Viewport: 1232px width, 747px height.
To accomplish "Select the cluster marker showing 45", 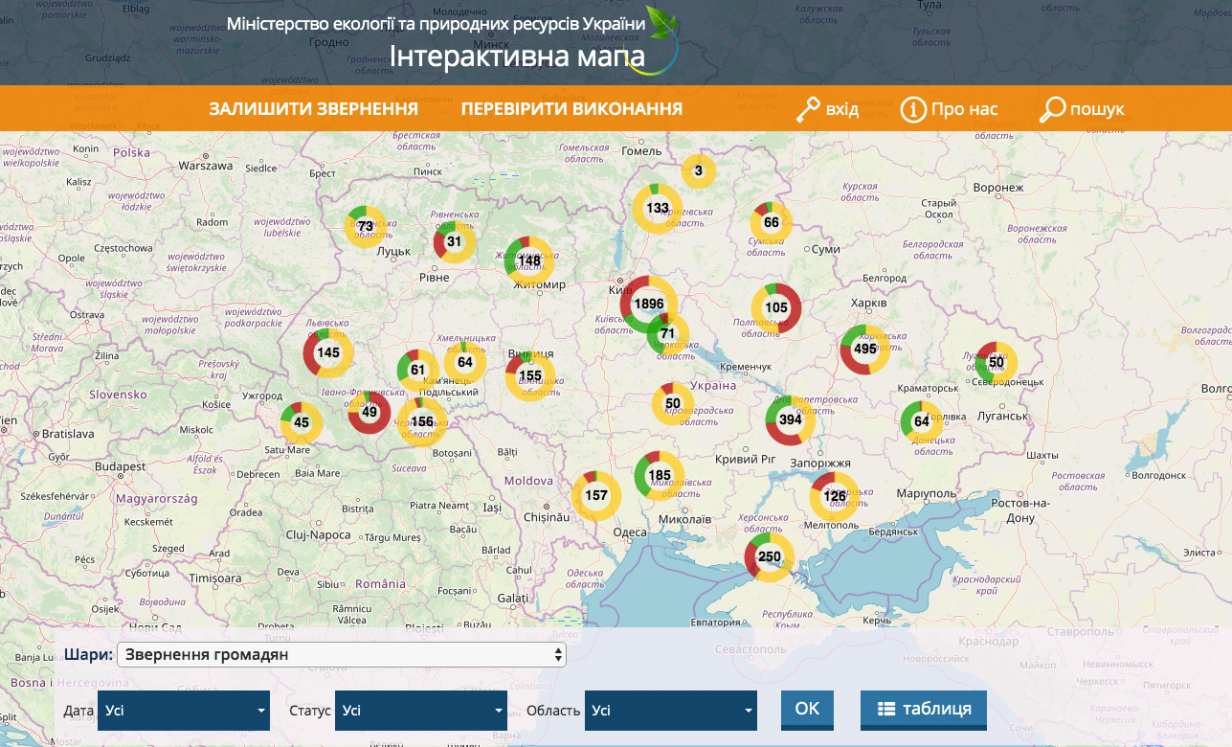I will tap(301, 423).
